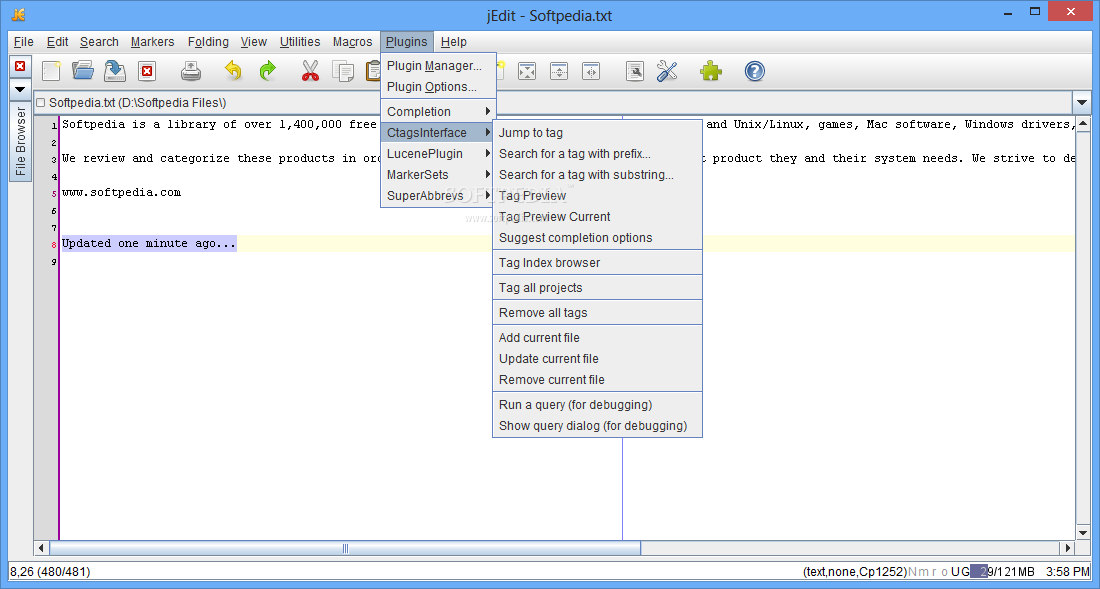Image resolution: width=1100 pixels, height=589 pixels.
Task: Click the green Redo arrow icon
Action: point(267,71)
